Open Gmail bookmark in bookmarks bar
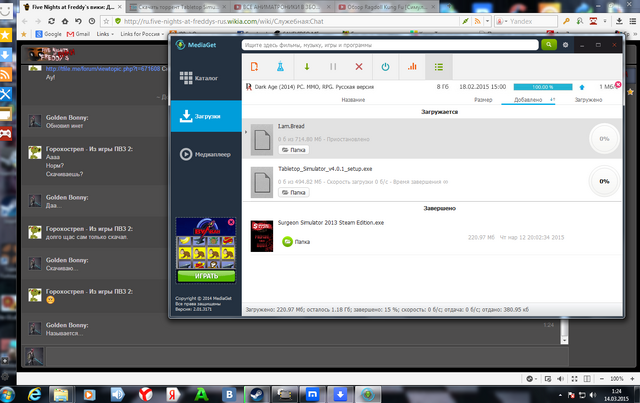The image size is (640, 403). (x=78, y=34)
